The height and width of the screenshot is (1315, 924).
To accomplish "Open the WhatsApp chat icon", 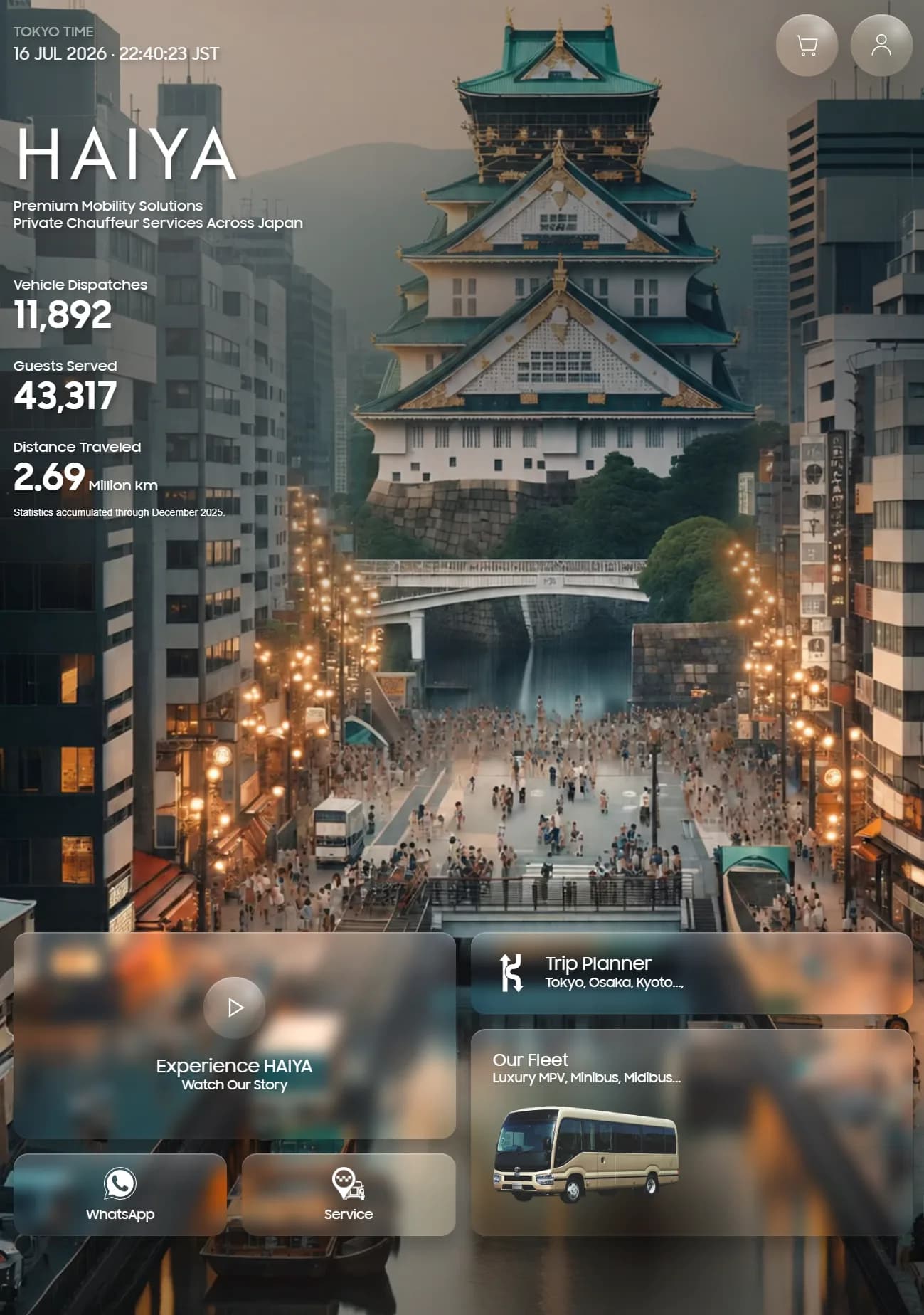I will click(120, 1183).
